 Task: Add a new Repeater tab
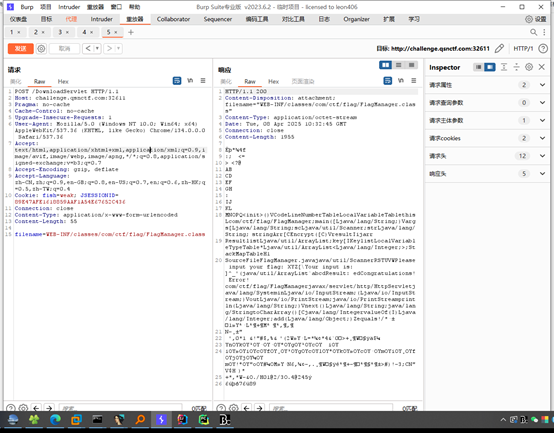point(131,32)
